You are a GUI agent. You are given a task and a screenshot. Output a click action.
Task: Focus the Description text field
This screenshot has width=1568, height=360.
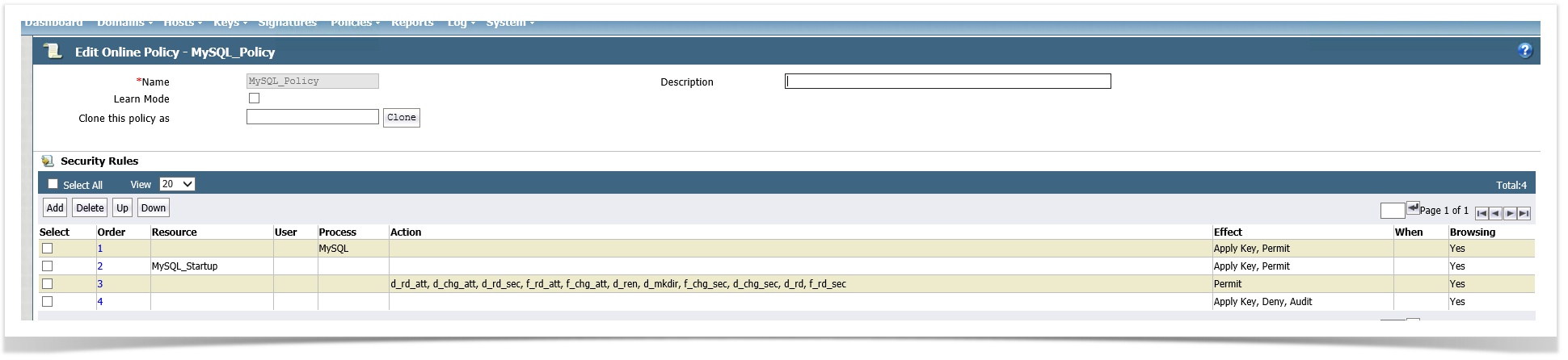pos(947,82)
